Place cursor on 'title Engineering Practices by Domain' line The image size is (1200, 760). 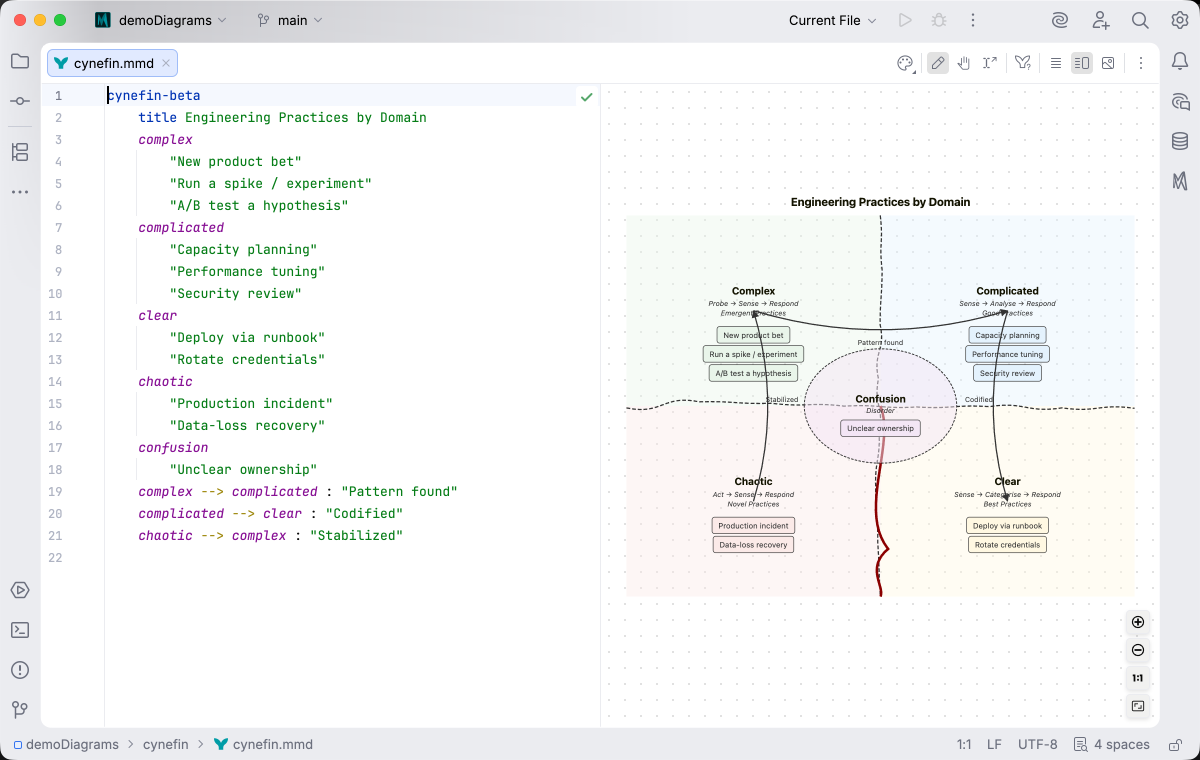282,118
